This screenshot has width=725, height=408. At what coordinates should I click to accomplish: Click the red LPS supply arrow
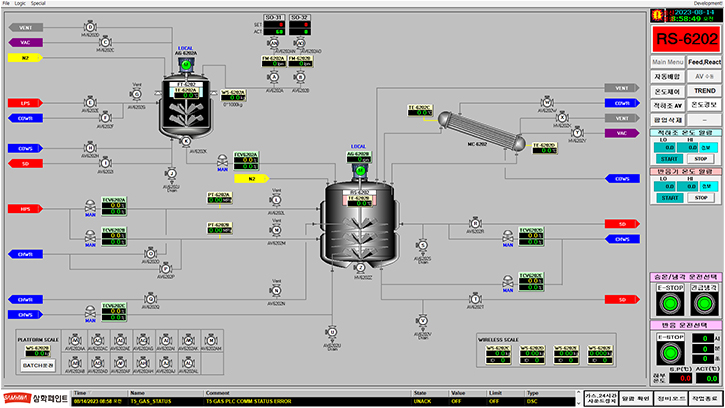click(x=25, y=103)
